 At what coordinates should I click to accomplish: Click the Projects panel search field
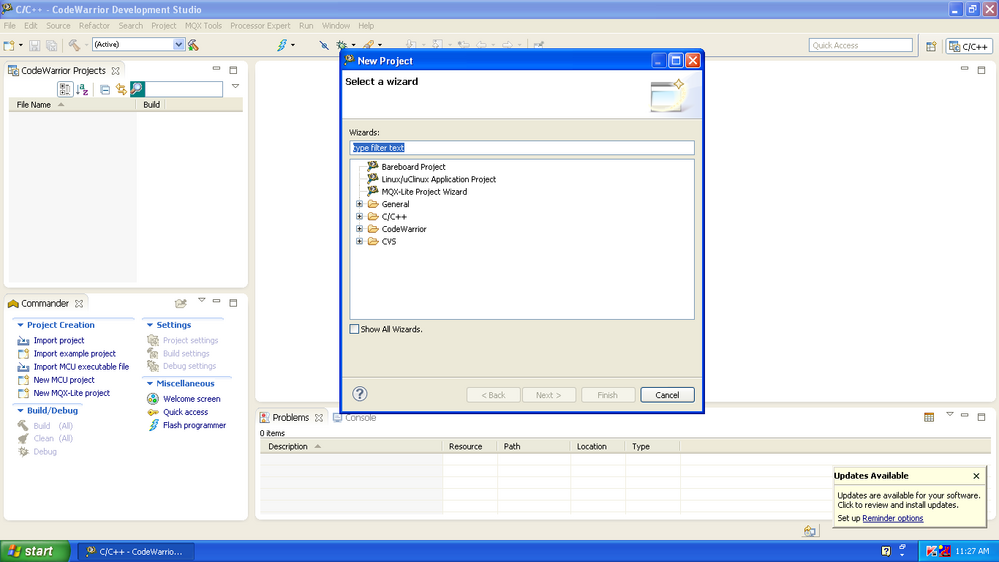[184, 89]
